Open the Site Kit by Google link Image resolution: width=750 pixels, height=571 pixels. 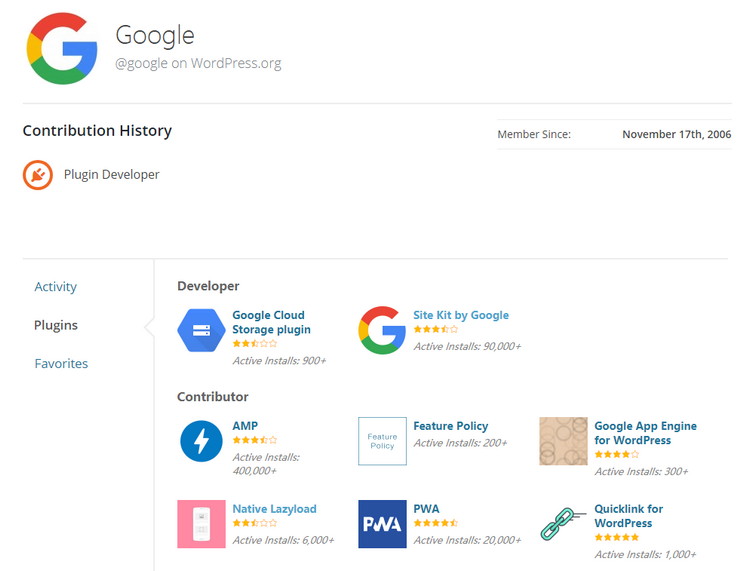[461, 315]
